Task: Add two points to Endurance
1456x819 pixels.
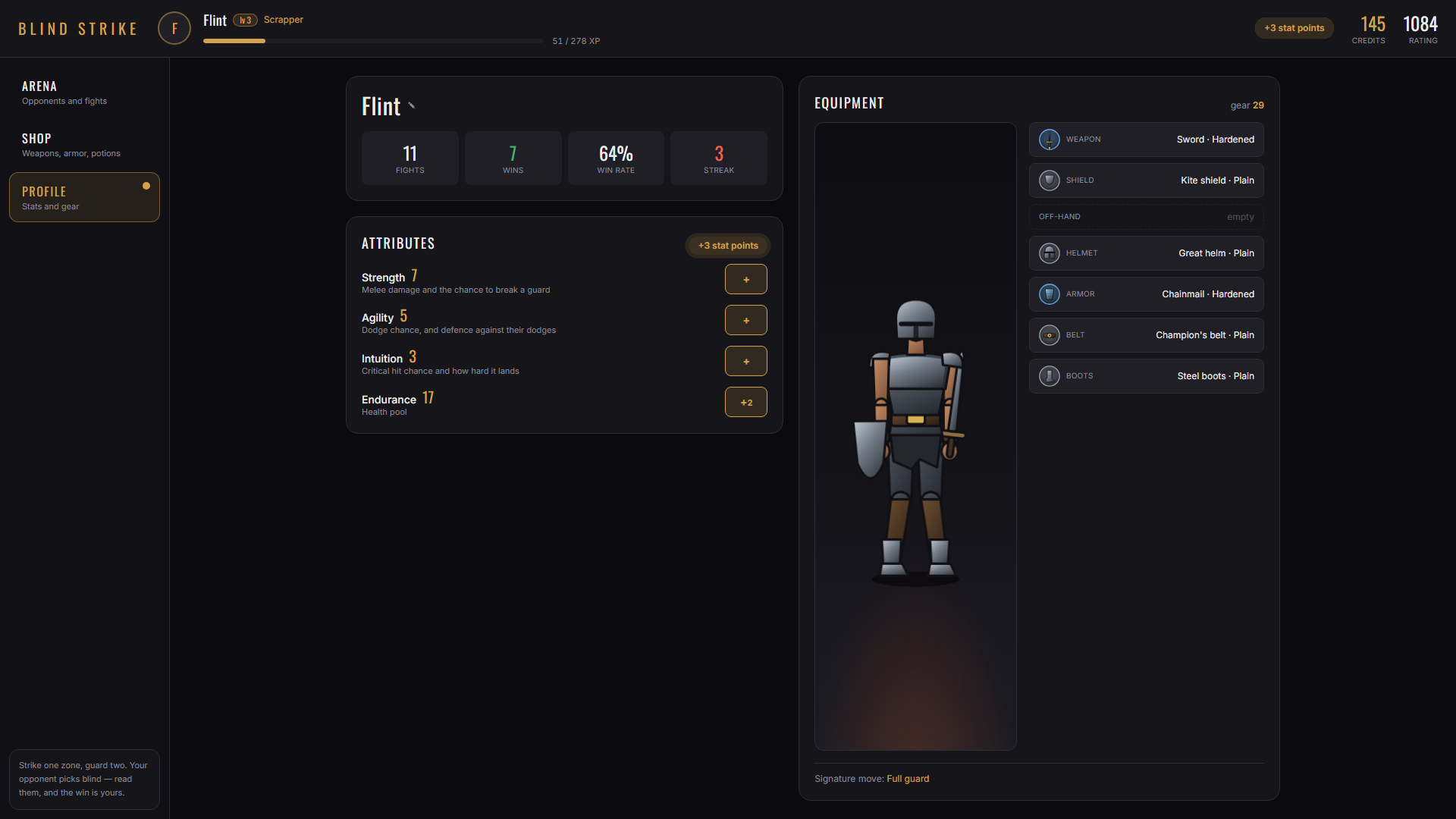Action: pyautogui.click(x=746, y=402)
